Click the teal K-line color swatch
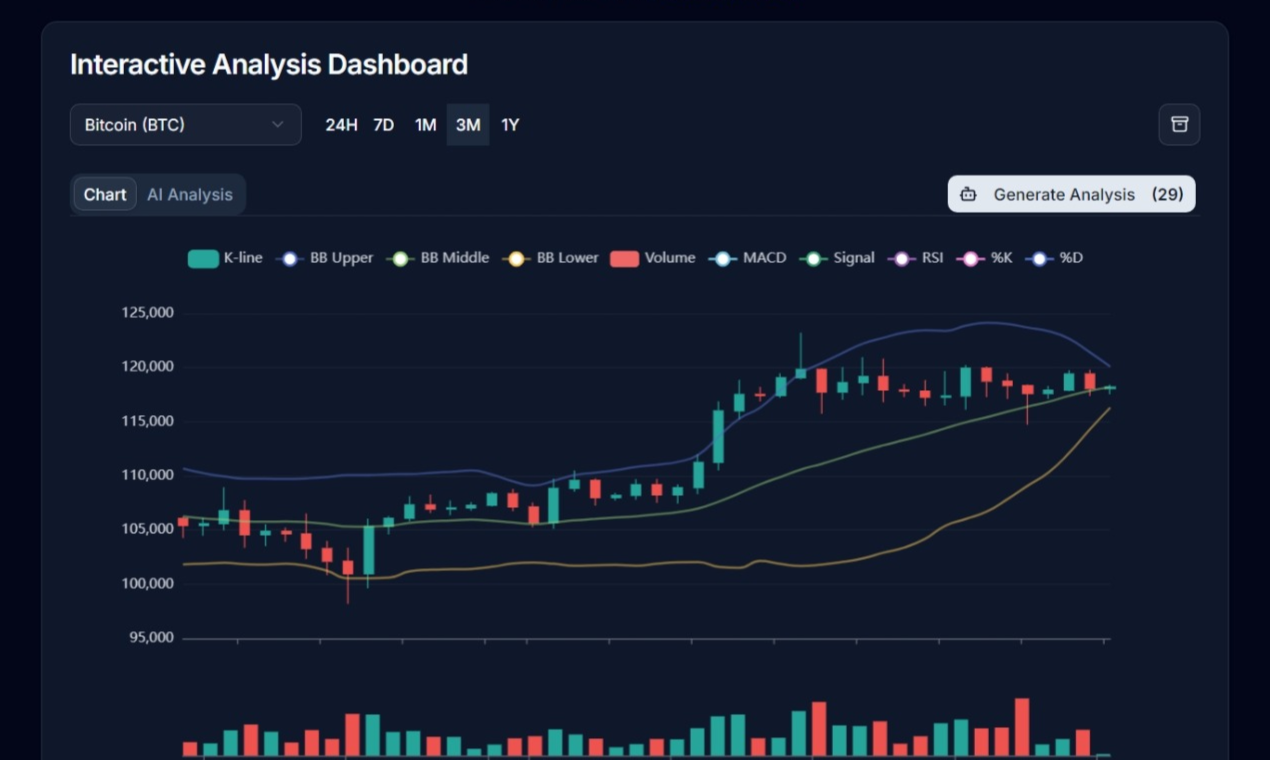1270x760 pixels. click(203, 259)
